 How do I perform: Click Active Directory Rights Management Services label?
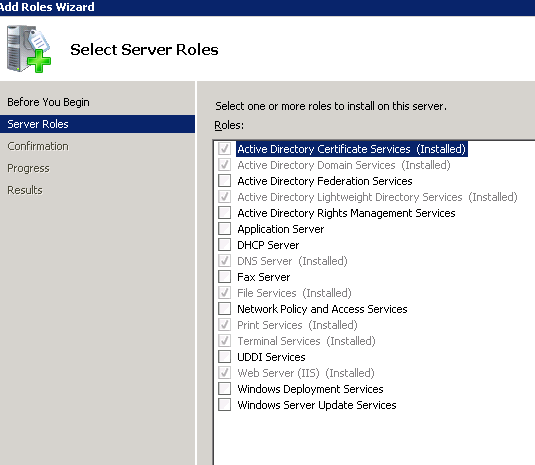[346, 213]
